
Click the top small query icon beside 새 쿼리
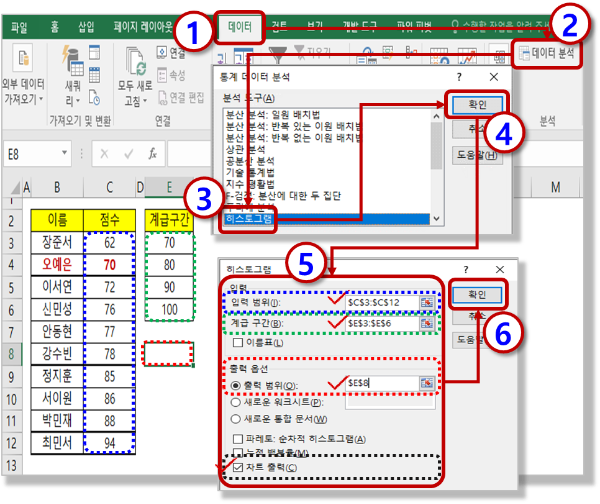94,52
